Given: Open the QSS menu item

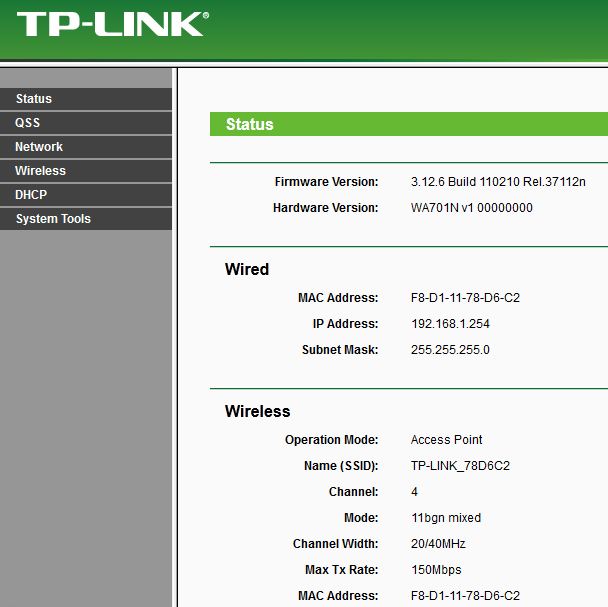Looking at the screenshot, I should click(x=86, y=123).
